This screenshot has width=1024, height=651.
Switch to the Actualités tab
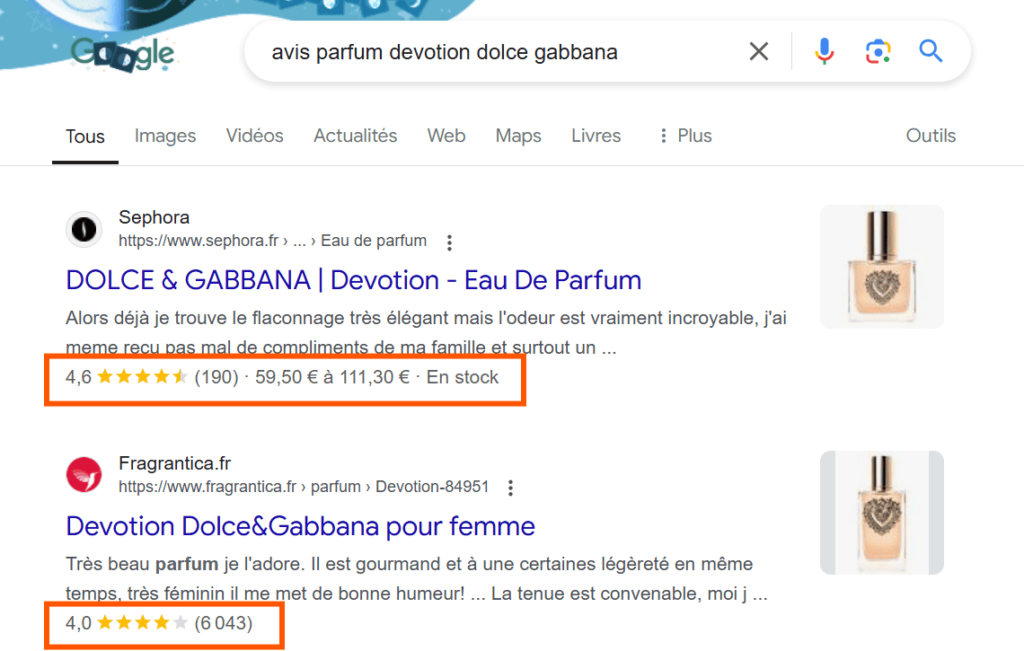[355, 136]
